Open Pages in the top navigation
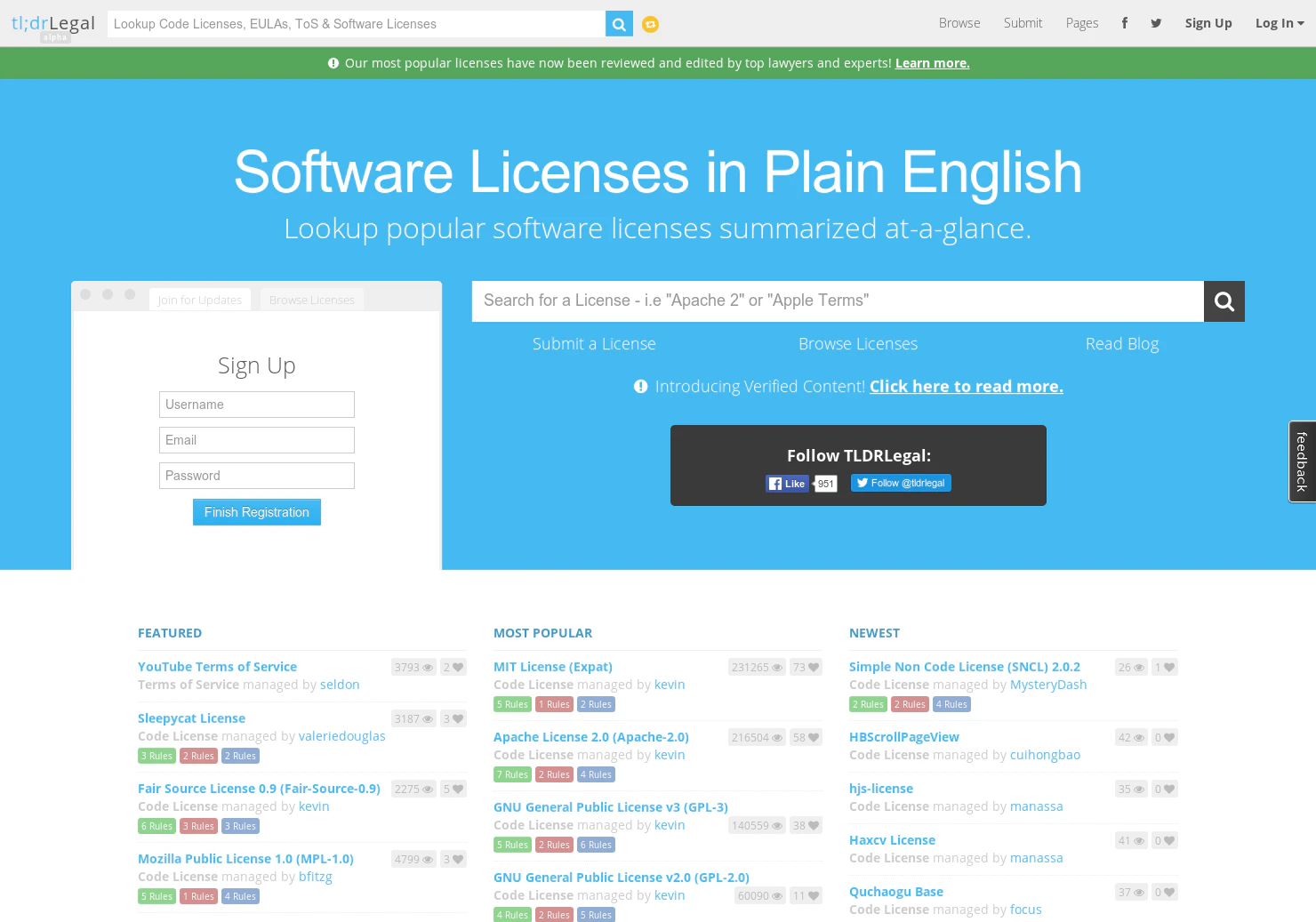 [x=1082, y=23]
